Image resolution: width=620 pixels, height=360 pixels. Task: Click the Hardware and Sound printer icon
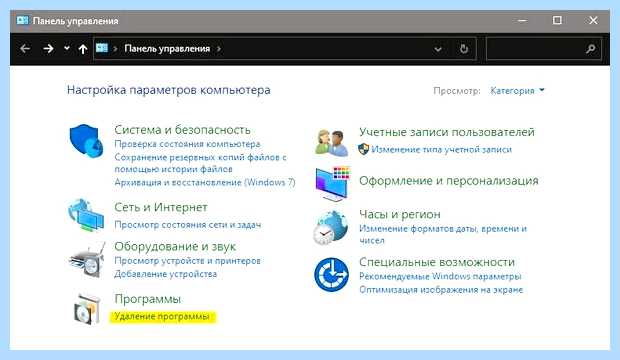click(87, 260)
